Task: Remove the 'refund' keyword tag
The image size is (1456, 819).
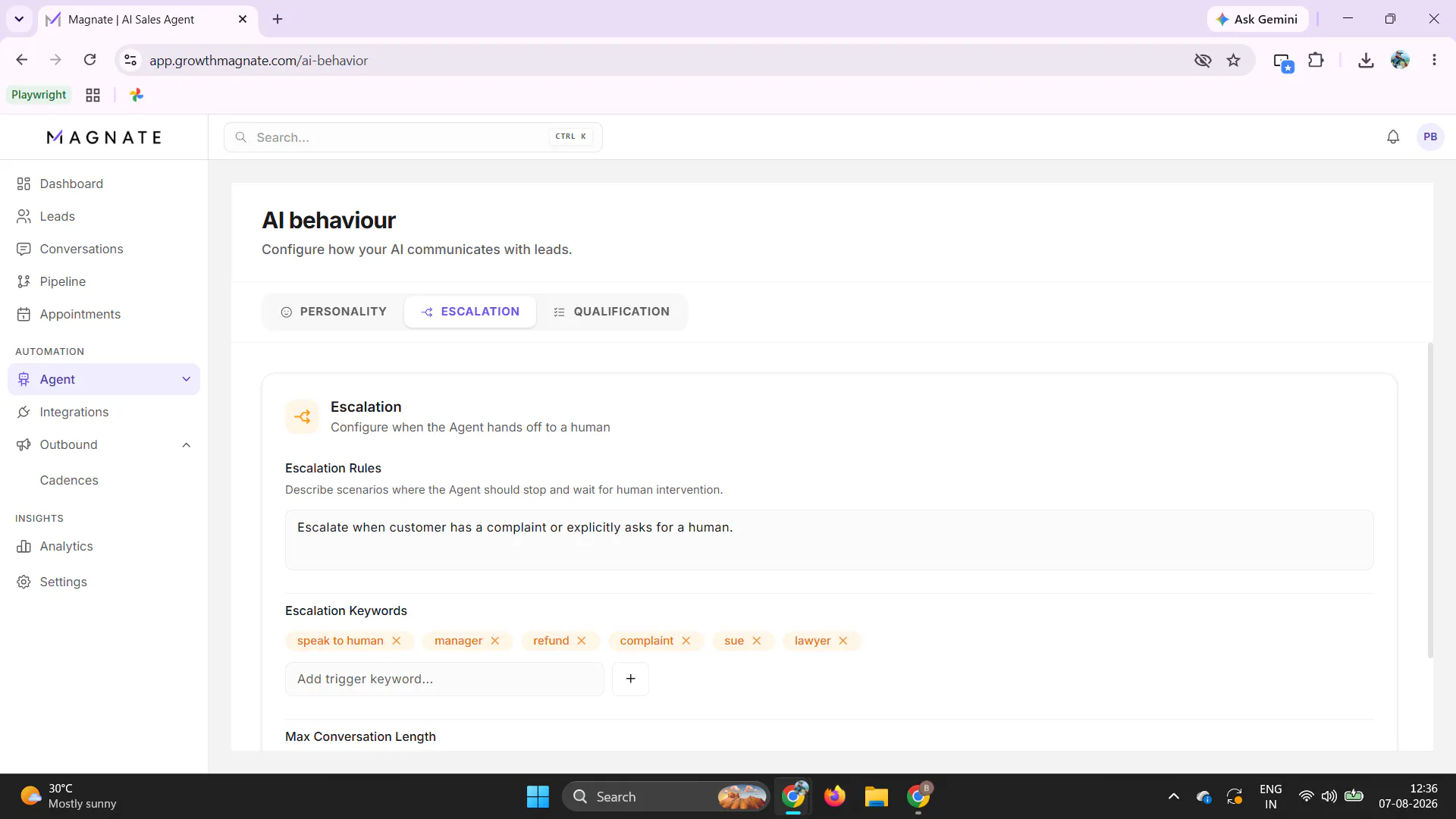Action: (x=582, y=641)
